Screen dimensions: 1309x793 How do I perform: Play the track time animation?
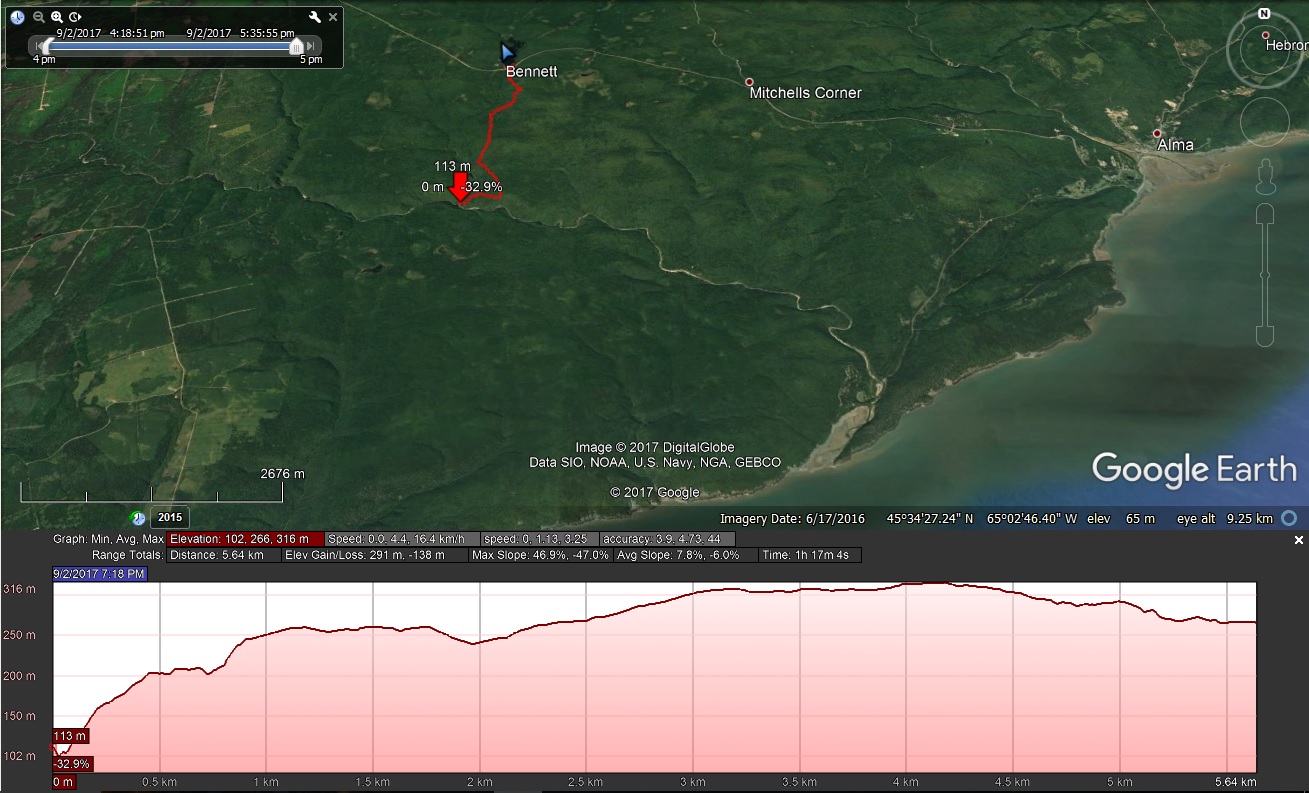pyautogui.click(x=74, y=17)
